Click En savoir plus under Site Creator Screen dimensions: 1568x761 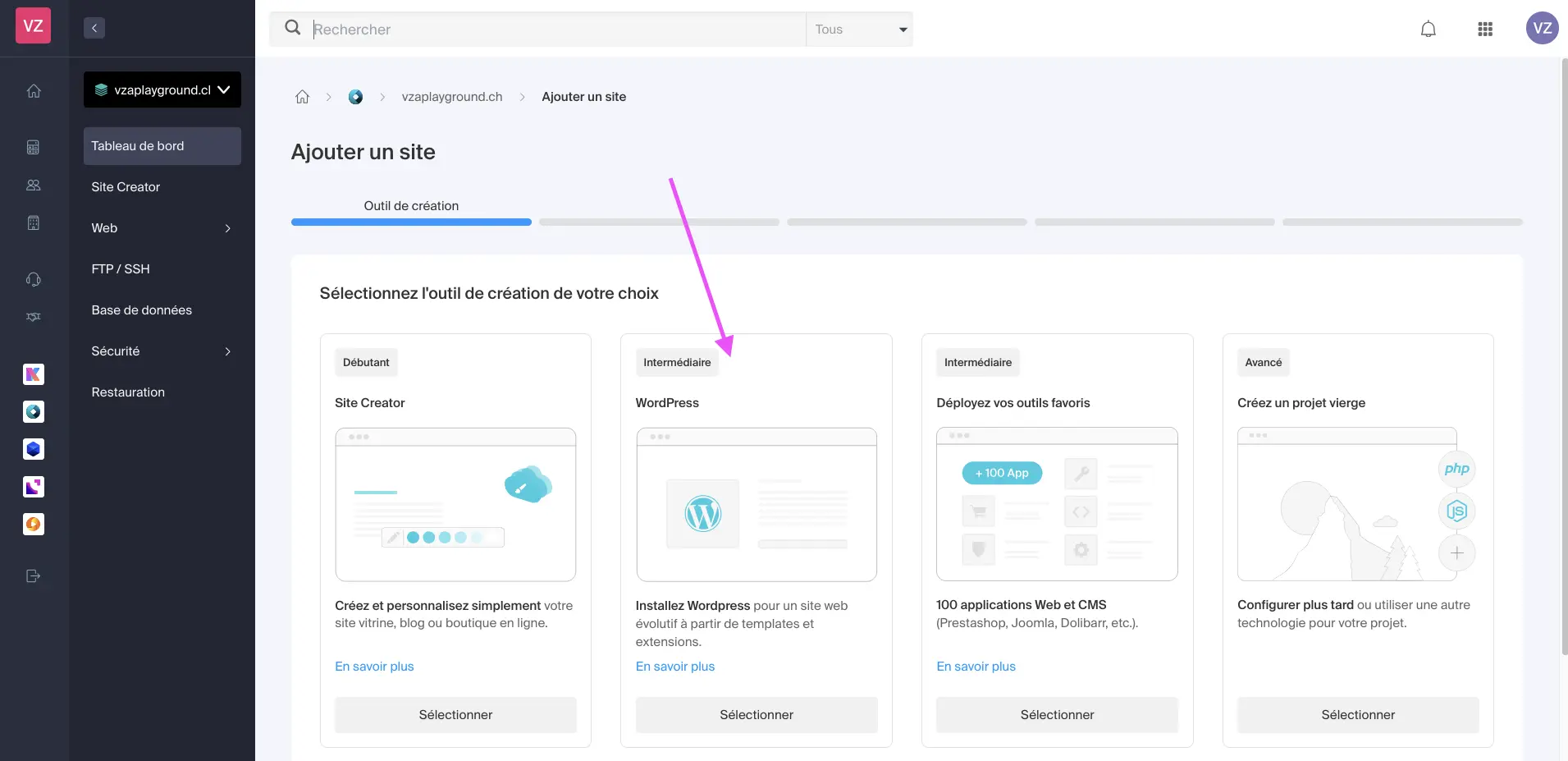374,667
